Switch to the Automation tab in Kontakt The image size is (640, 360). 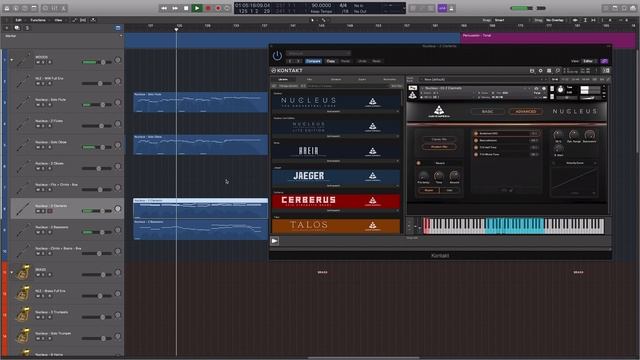[x=389, y=80]
